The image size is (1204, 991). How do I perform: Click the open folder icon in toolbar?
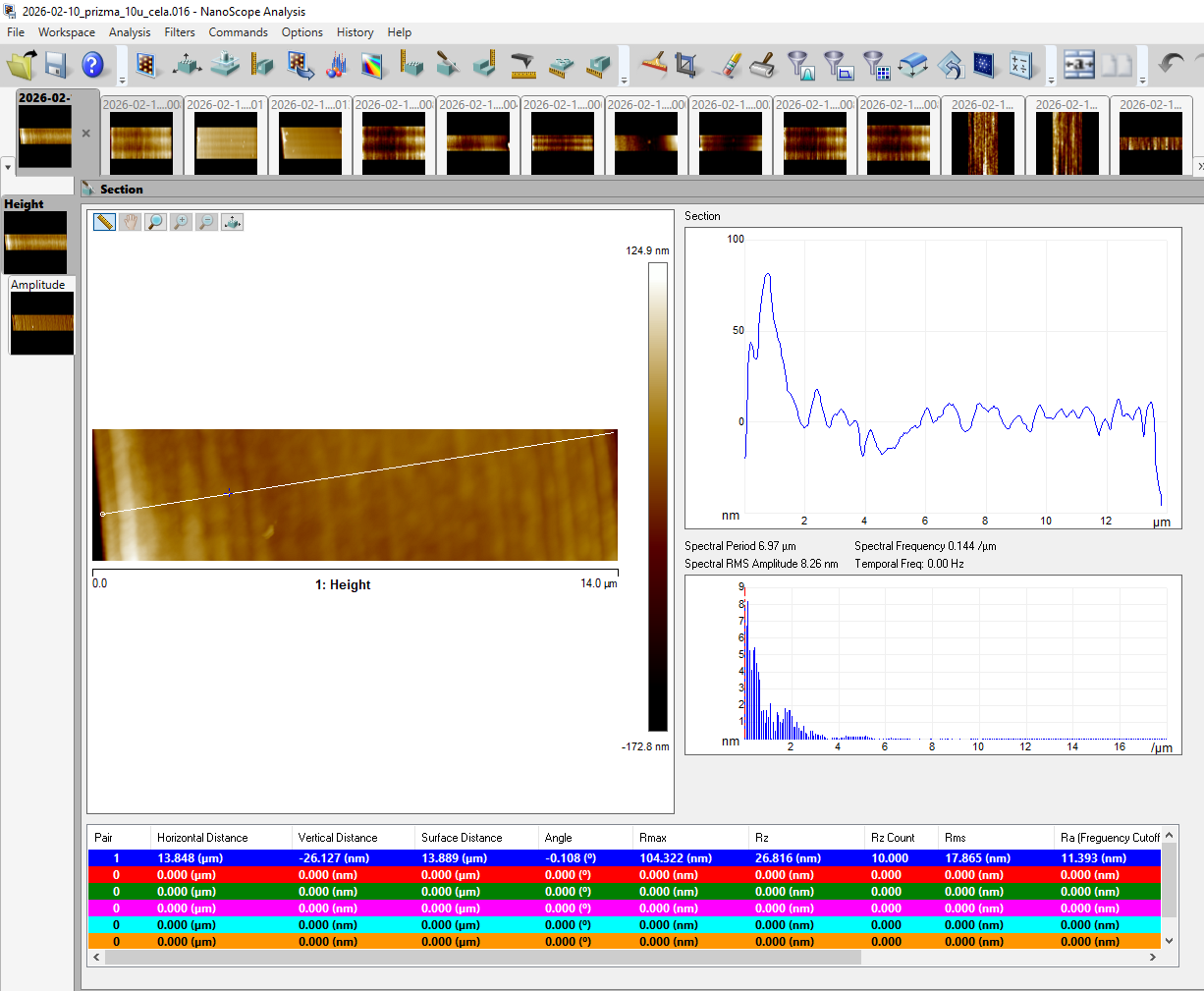pyautogui.click(x=21, y=66)
